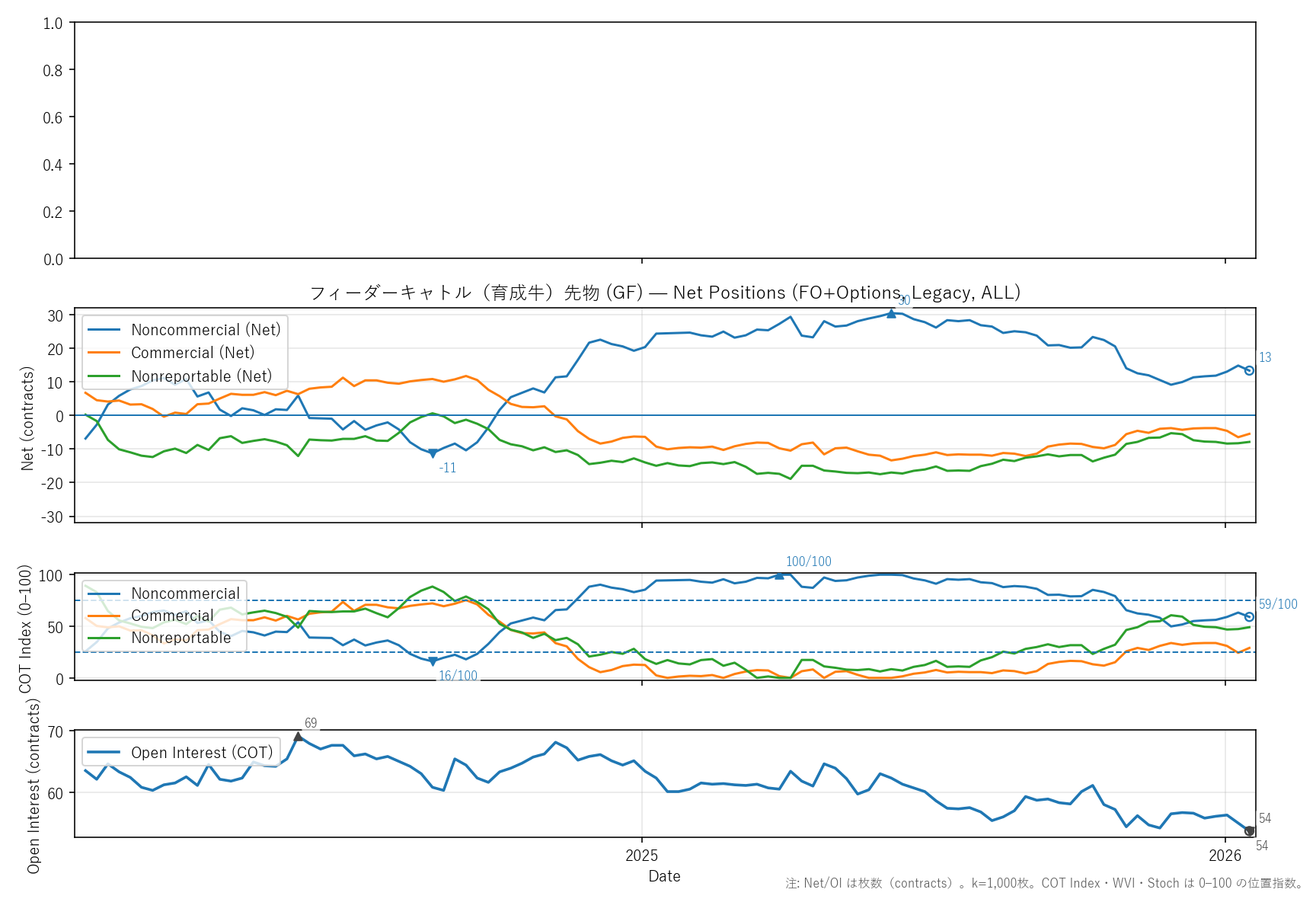Click the Commercial entry in the COT Index legend

172,616
